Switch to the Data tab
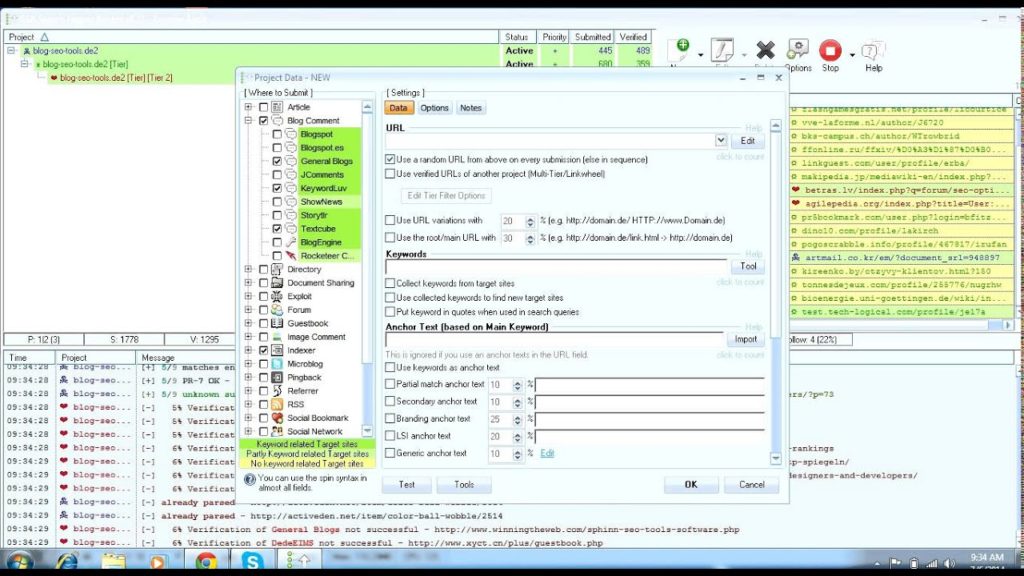Viewport: 1024px width, 576px height. coord(398,108)
